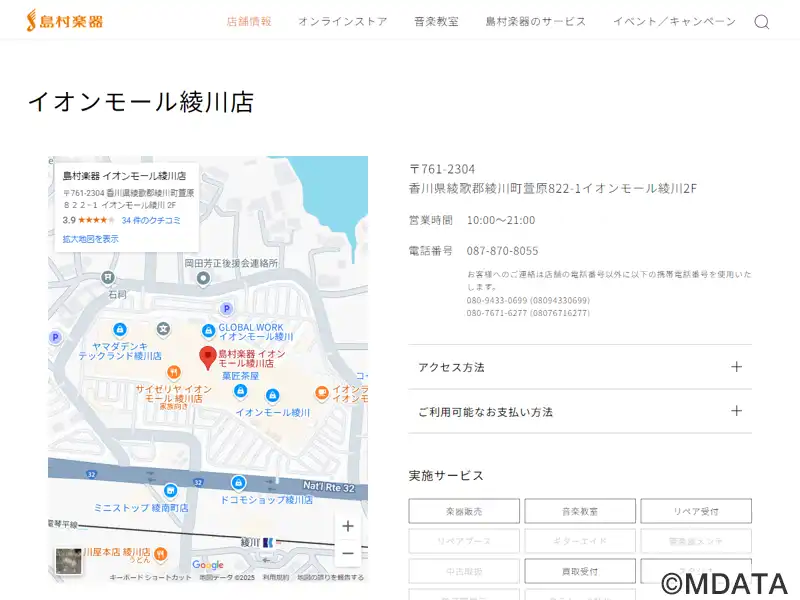
Task: Open the 店舗情報 navigation menu
Action: click(x=249, y=21)
